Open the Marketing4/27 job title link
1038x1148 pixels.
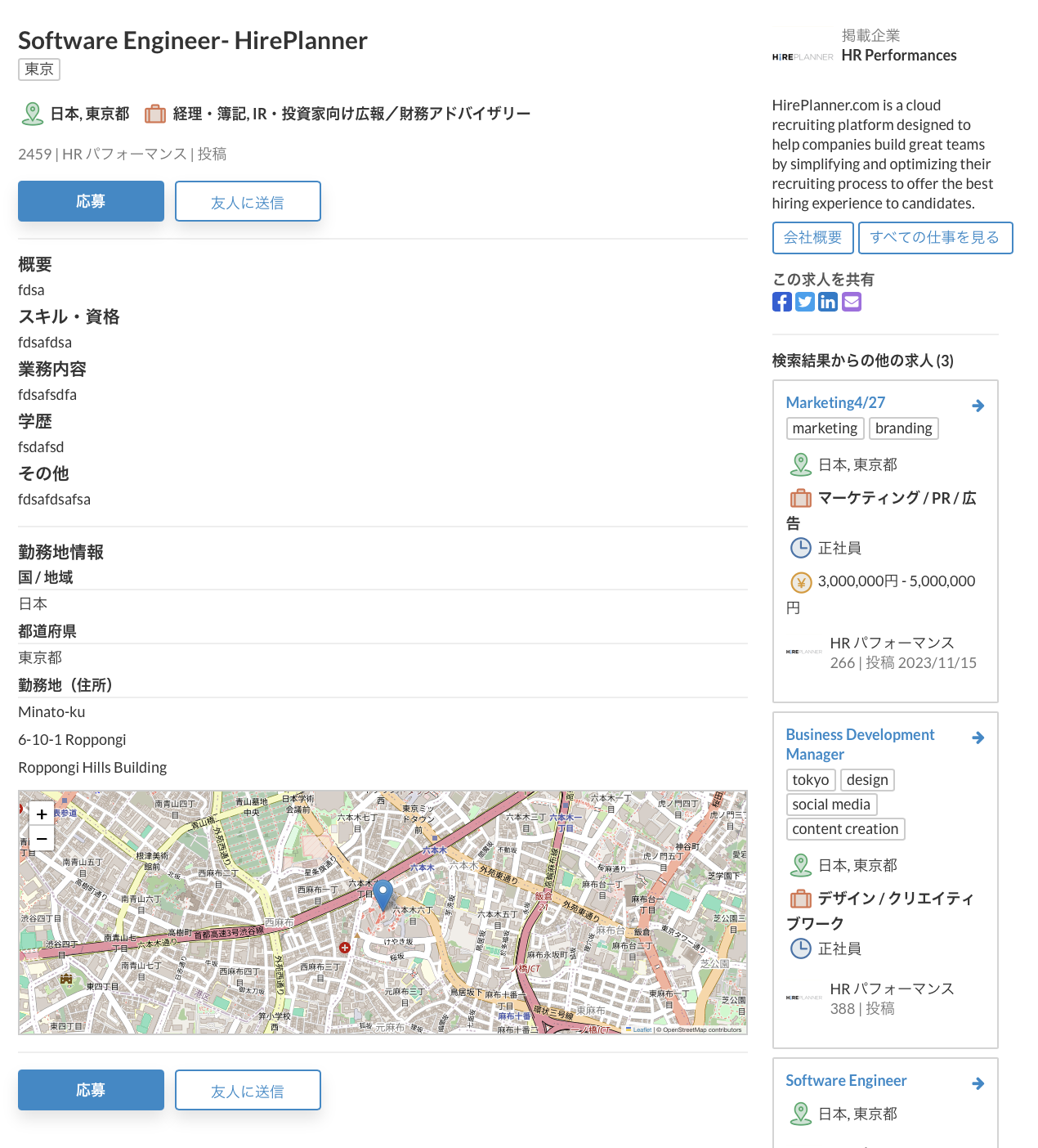835,402
